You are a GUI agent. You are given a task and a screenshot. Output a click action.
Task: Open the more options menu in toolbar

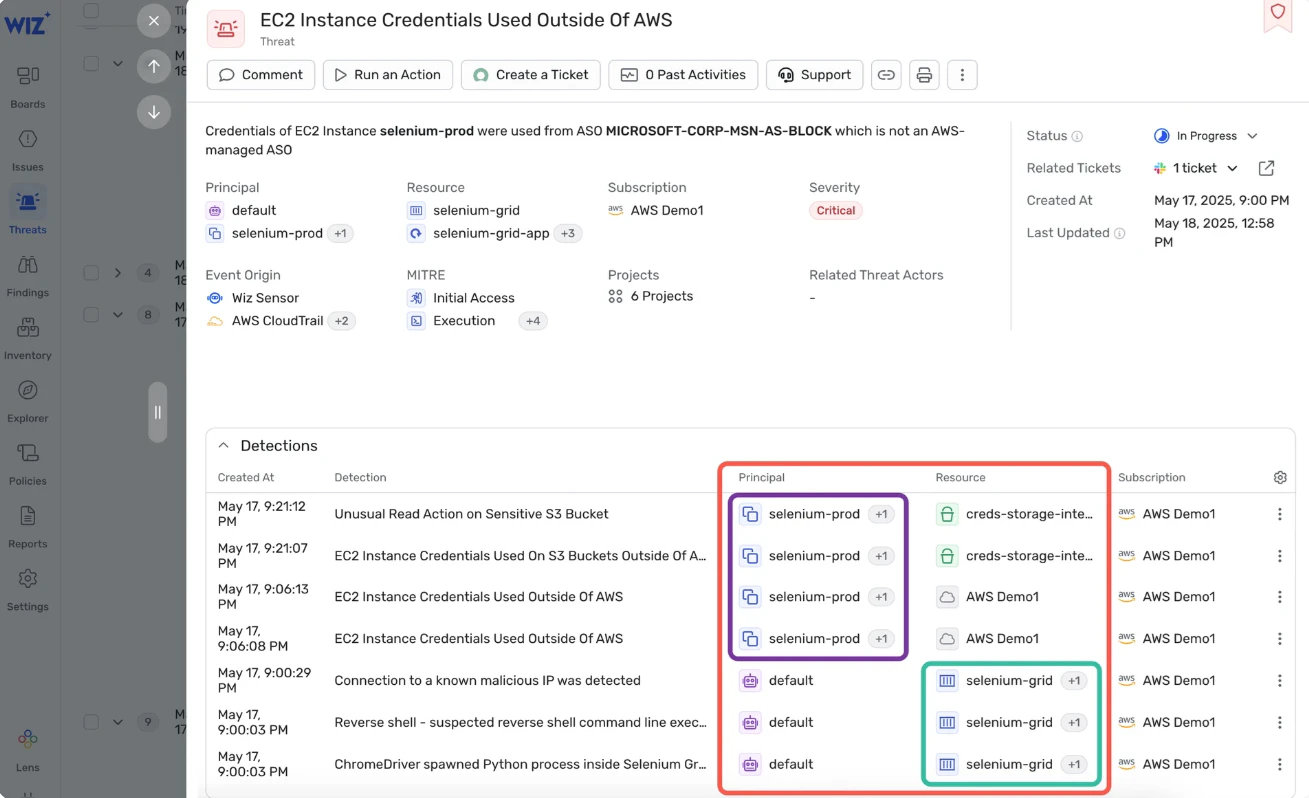pyautogui.click(x=962, y=75)
